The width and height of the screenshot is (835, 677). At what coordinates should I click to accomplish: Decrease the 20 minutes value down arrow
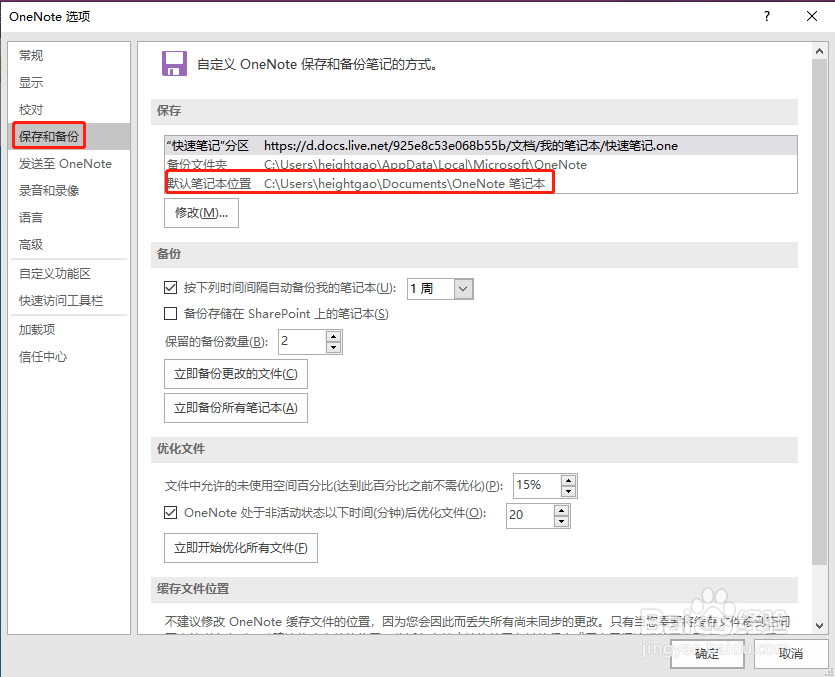(x=562, y=521)
